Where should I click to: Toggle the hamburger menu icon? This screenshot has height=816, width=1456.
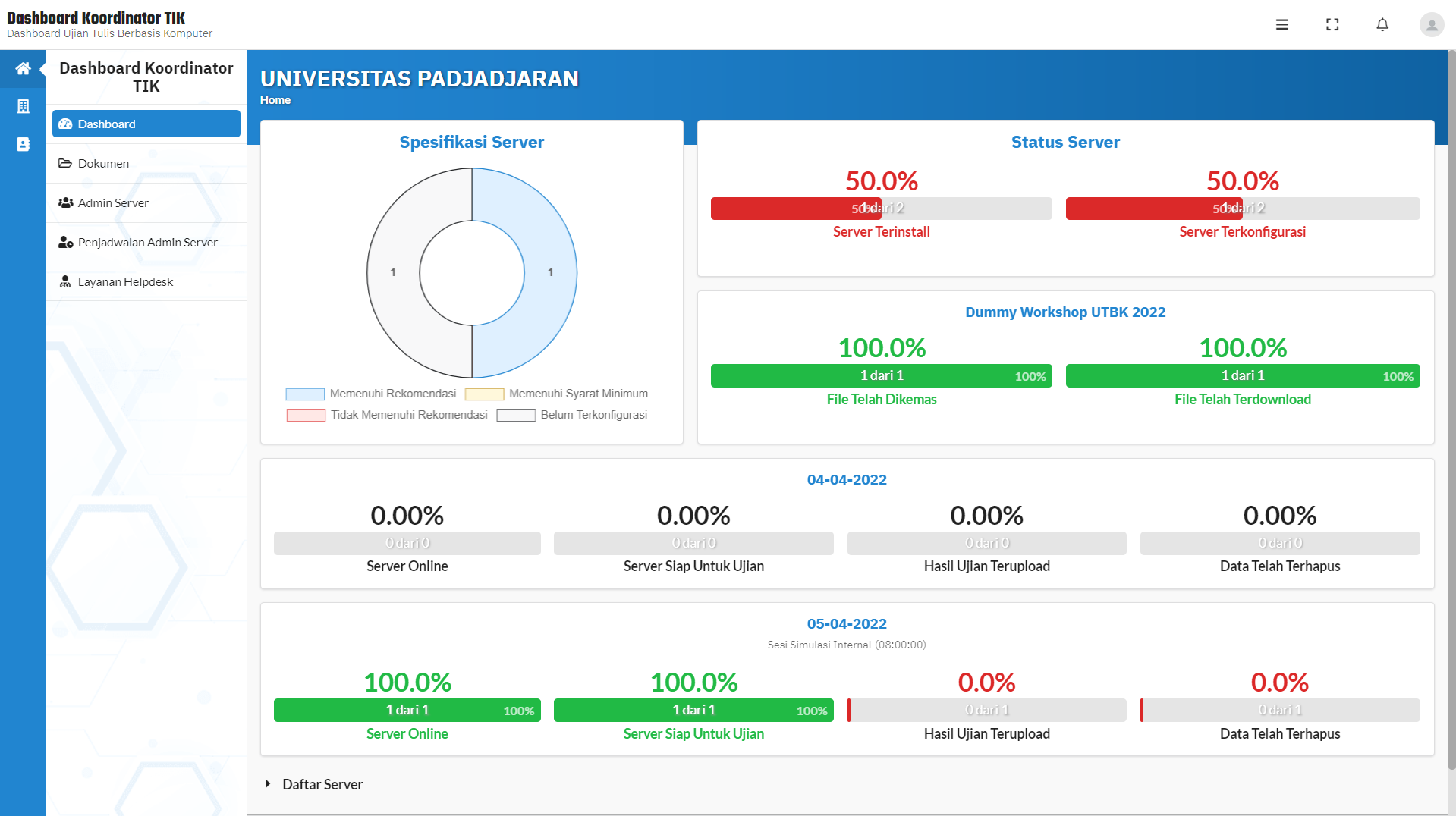[x=1282, y=24]
